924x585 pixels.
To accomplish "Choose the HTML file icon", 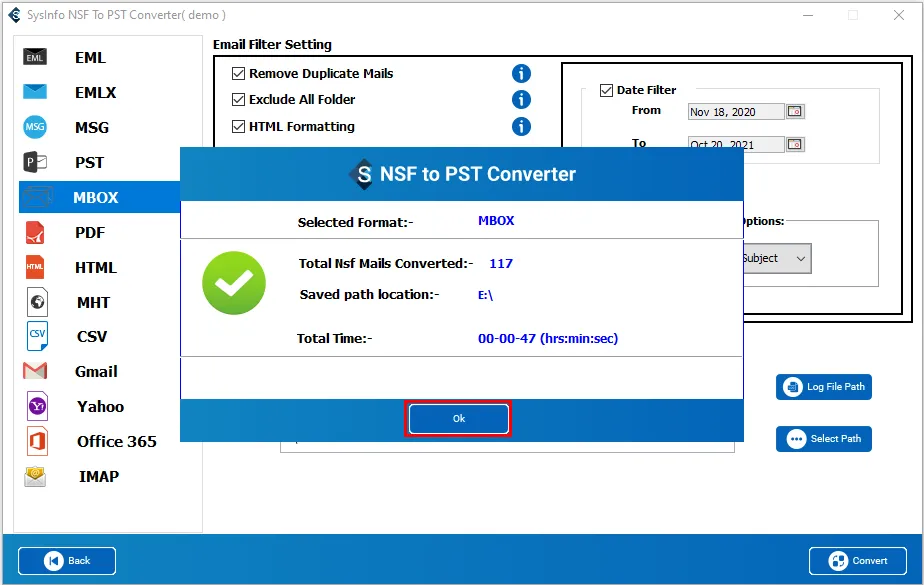I will [x=35, y=267].
